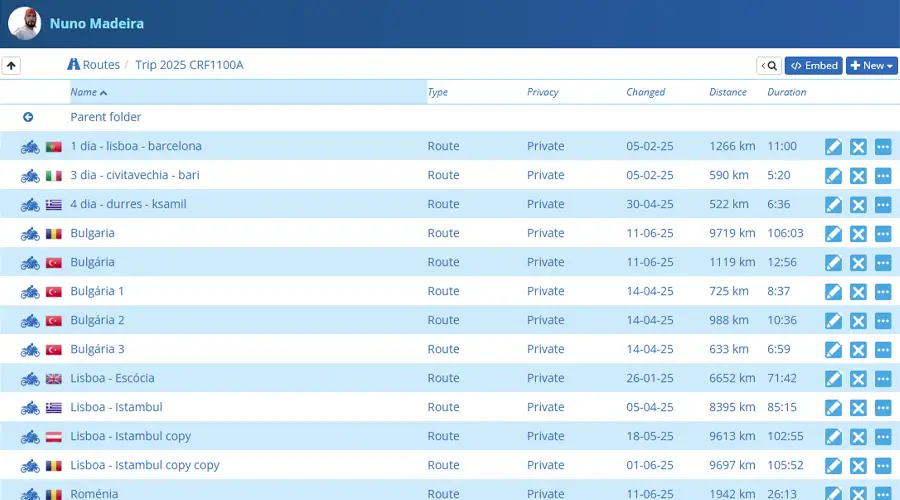Delete the Bulgária 2 route
The width and height of the screenshot is (900, 500).
coord(858,320)
